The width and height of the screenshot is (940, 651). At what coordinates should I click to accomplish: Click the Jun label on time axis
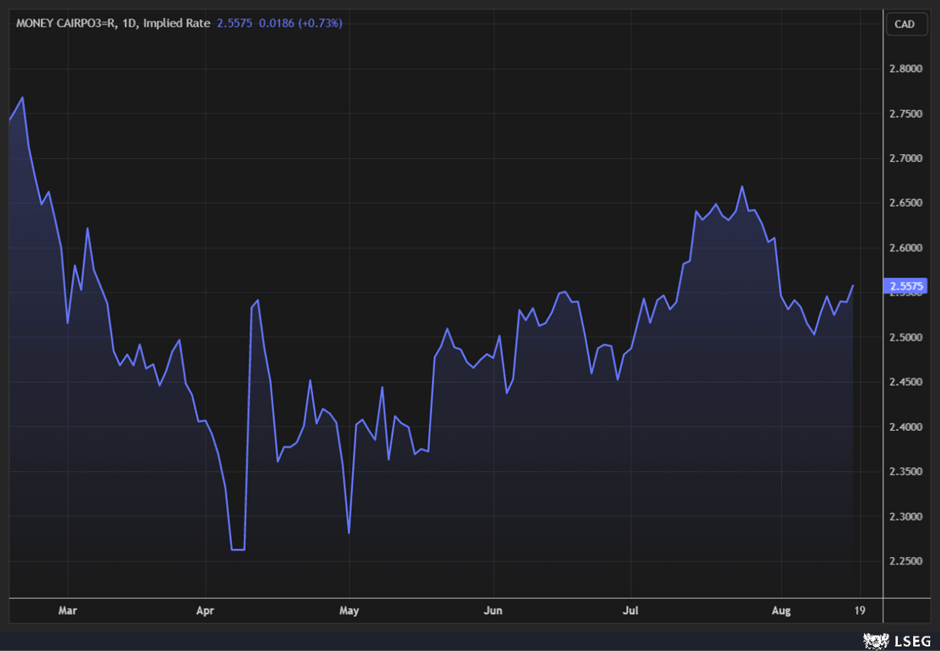492,609
